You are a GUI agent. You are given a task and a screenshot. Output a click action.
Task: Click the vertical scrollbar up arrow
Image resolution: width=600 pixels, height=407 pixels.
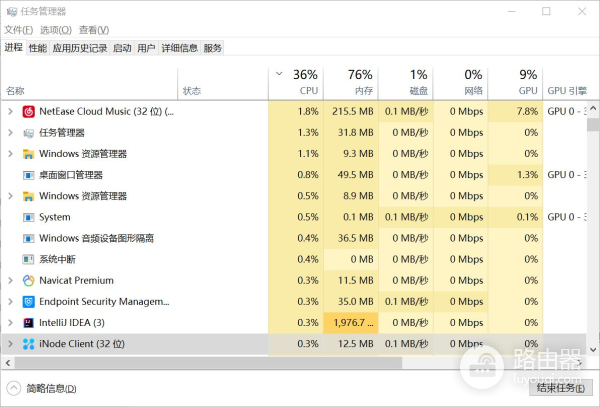[593, 109]
